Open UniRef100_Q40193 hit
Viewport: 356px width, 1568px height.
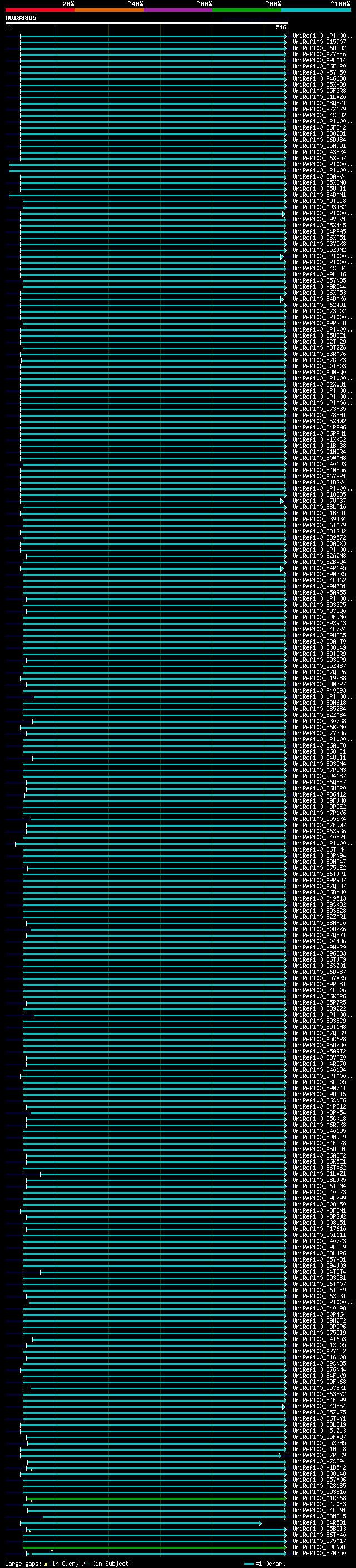click(319, 464)
